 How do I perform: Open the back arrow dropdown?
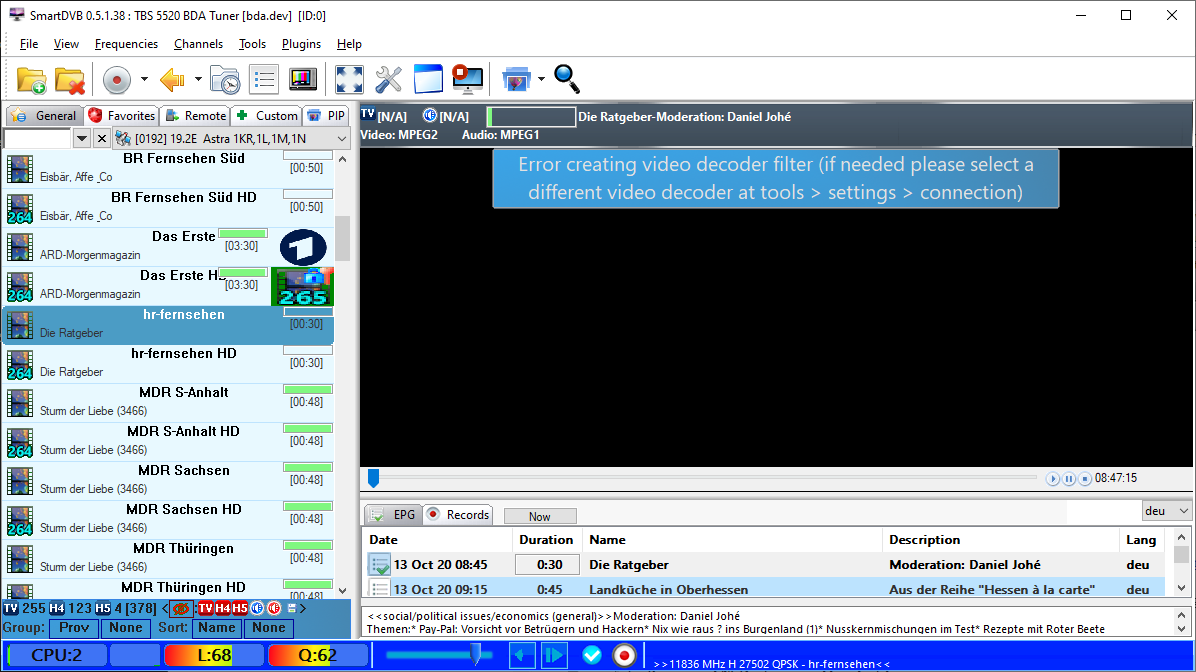coord(198,79)
